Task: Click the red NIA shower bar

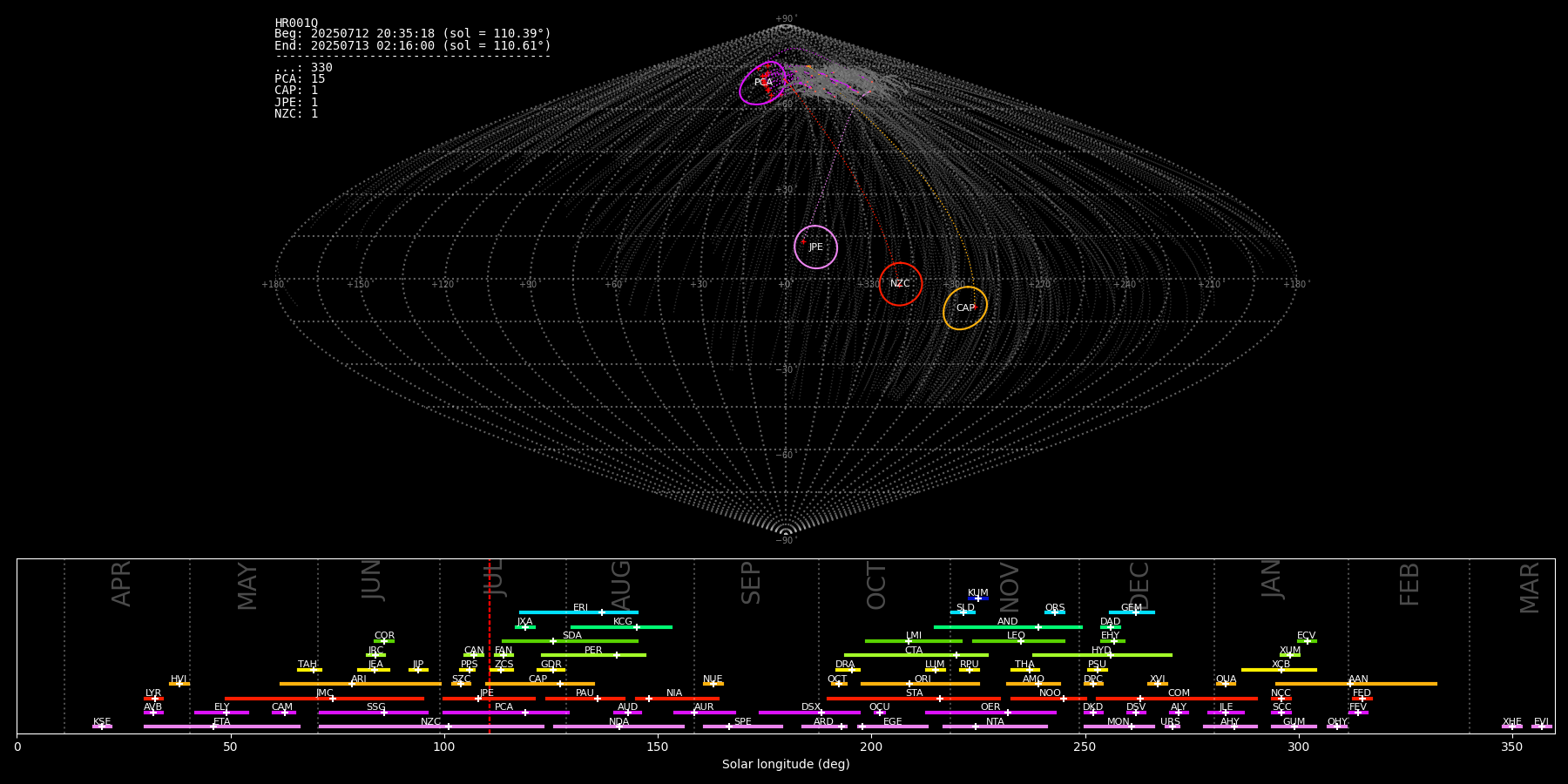Action: point(677,699)
